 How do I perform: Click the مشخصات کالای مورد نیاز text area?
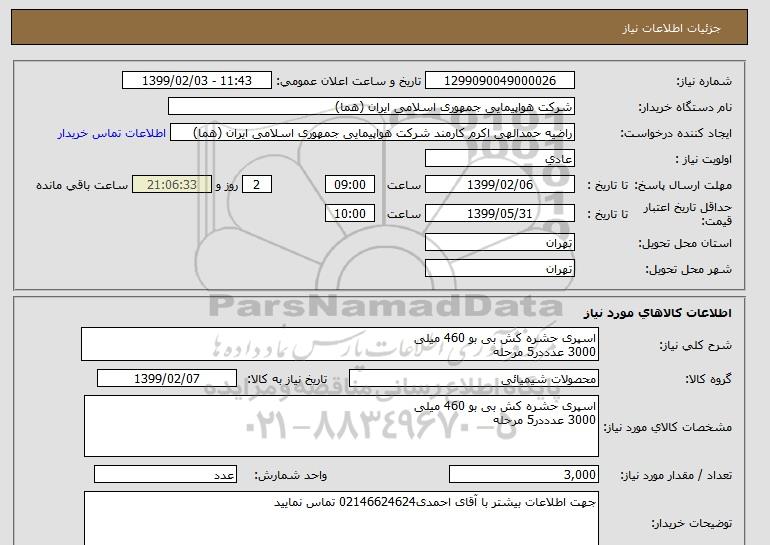pos(341,426)
